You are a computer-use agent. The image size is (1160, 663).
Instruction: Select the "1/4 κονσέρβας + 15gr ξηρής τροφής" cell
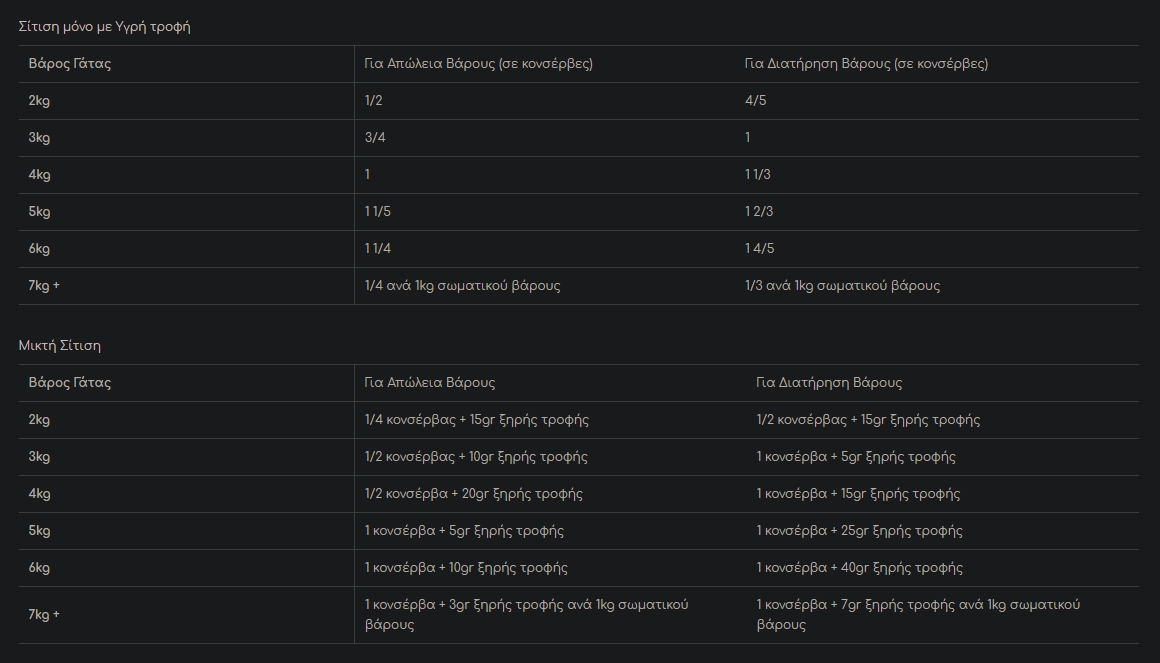476,420
